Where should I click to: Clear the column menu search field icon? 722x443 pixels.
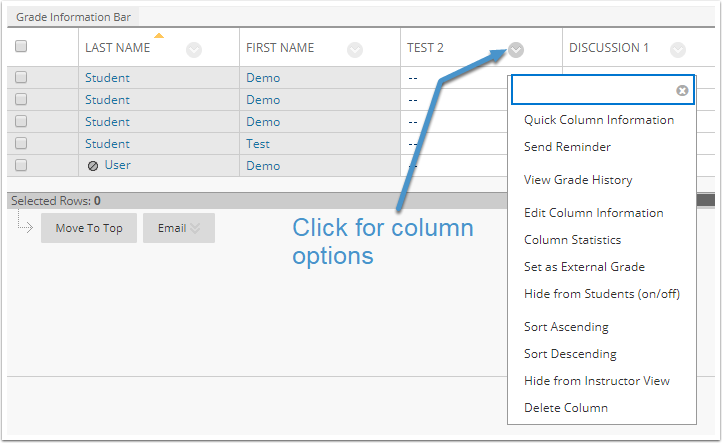pos(682,90)
